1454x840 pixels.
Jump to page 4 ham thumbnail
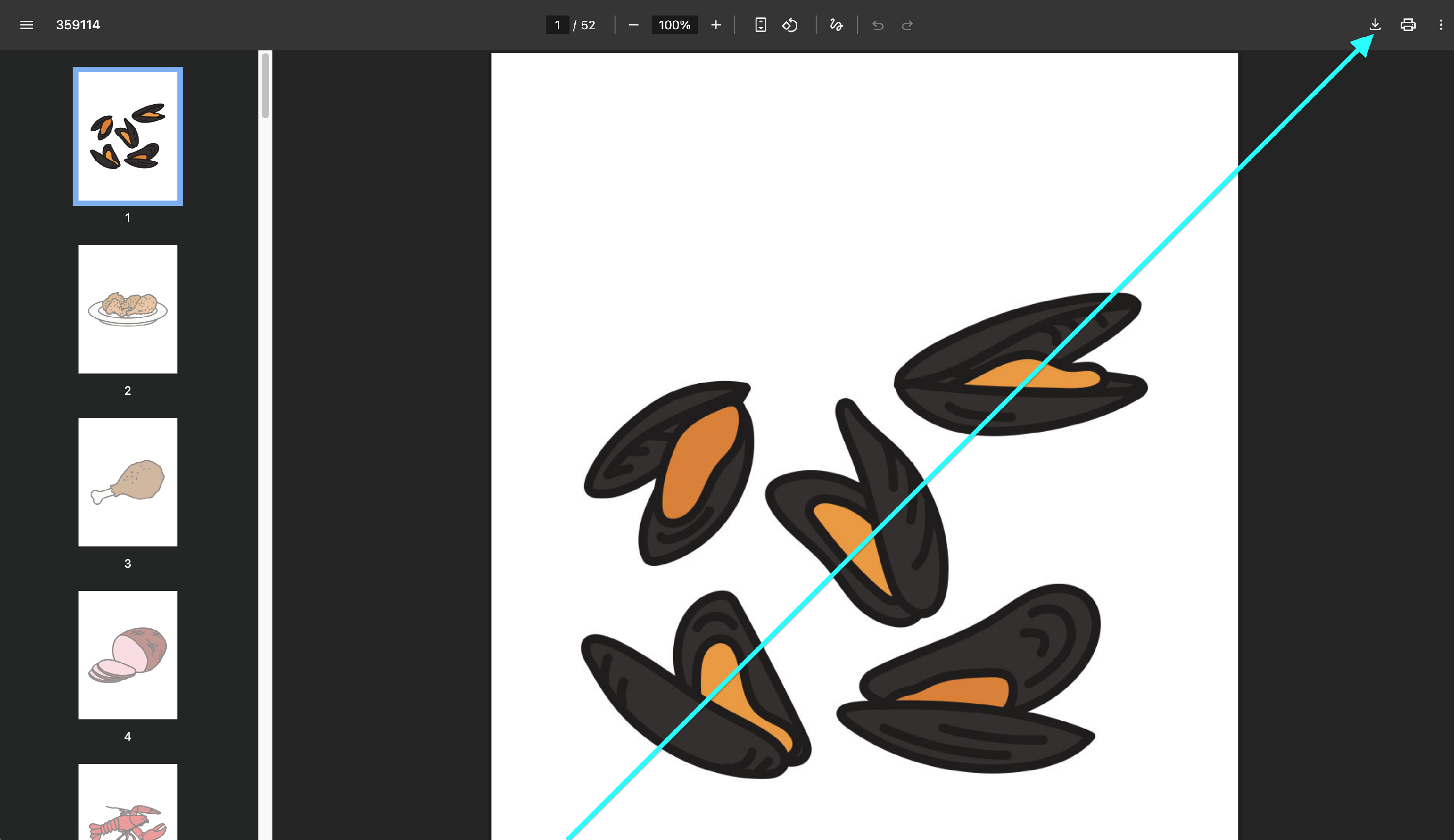(127, 655)
